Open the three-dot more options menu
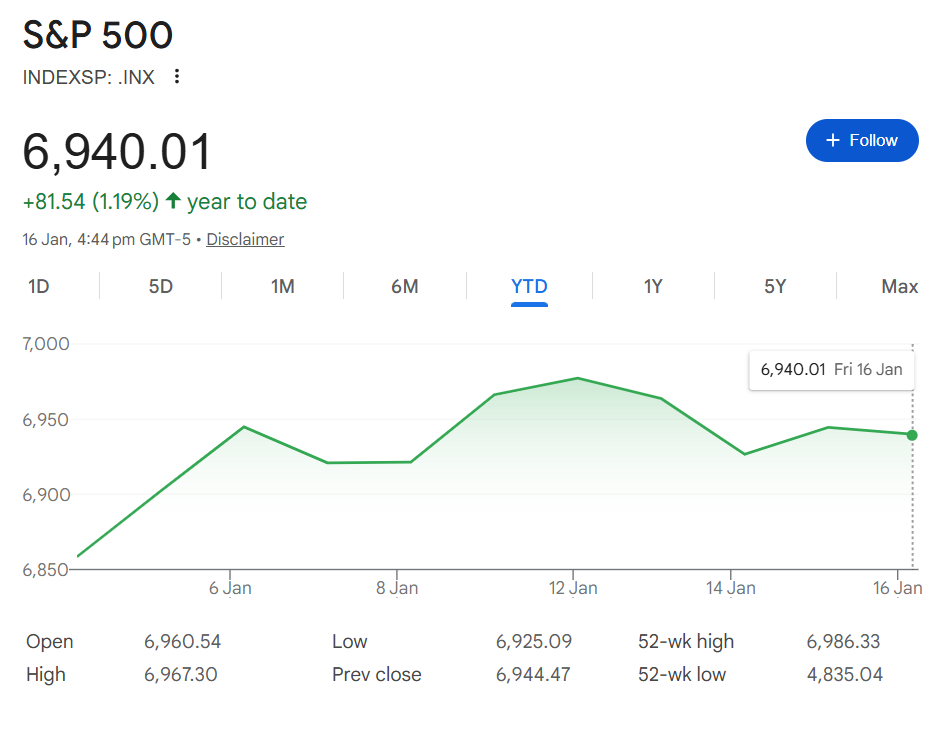Screen dimensions: 943x747 click(x=177, y=76)
